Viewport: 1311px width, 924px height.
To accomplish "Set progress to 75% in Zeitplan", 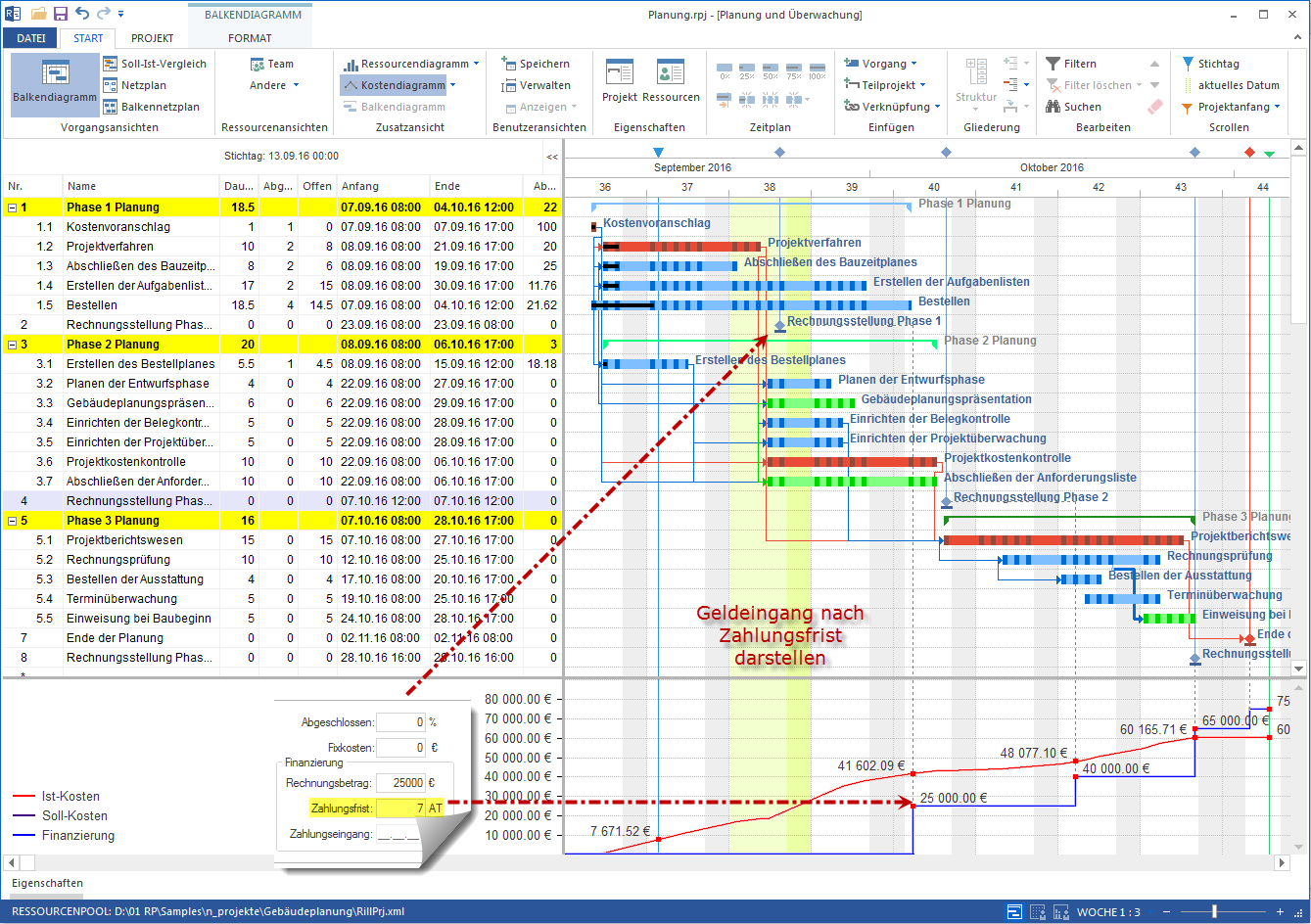I will click(793, 69).
